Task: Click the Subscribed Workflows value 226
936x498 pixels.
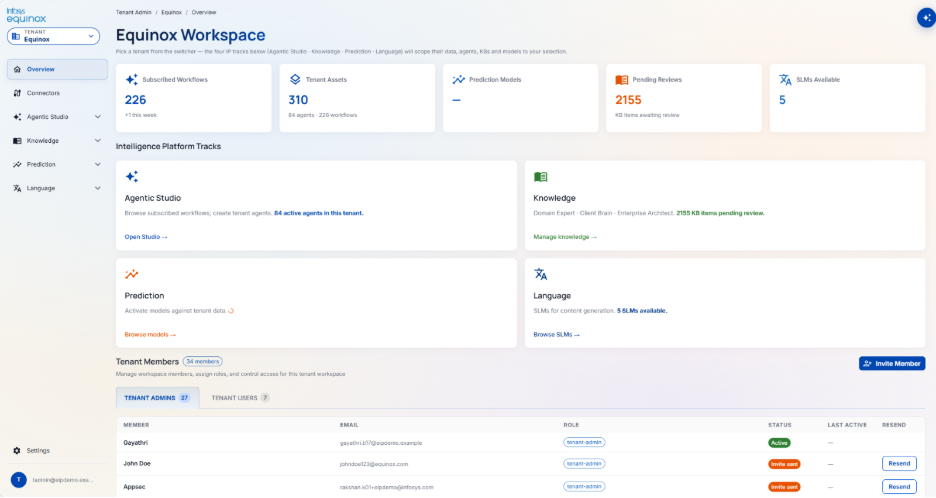Action: (x=136, y=100)
